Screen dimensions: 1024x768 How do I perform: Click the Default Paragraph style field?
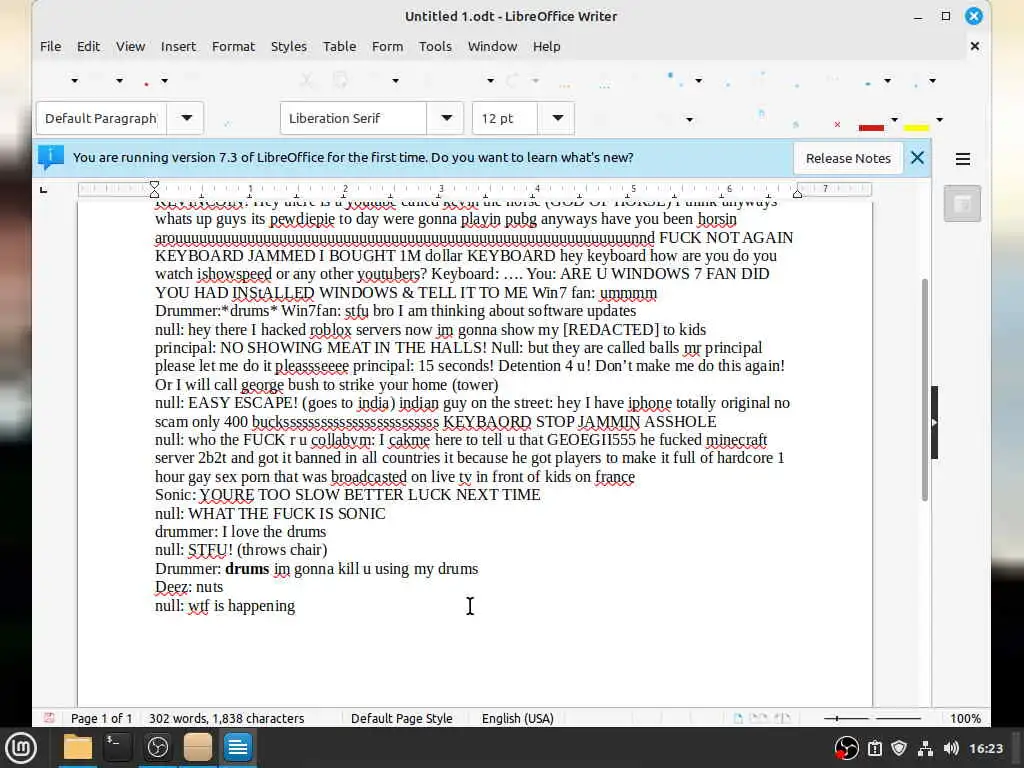point(101,118)
